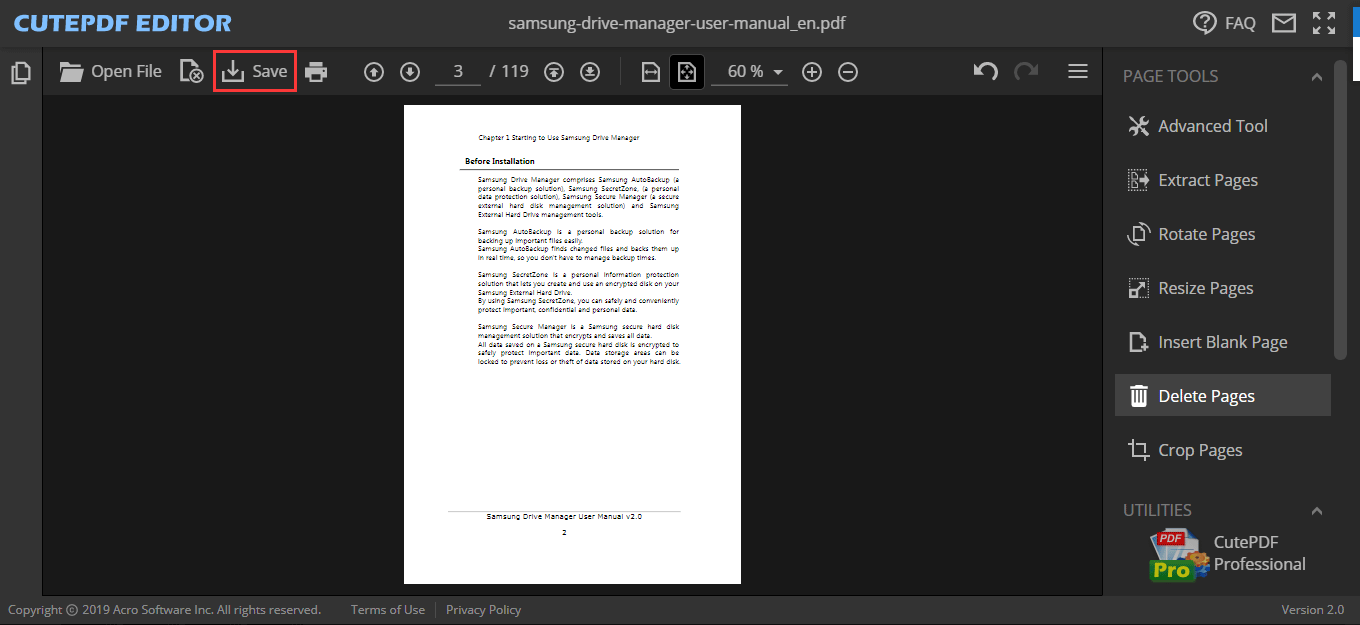Select Rotate Pages tool

tap(1223, 234)
